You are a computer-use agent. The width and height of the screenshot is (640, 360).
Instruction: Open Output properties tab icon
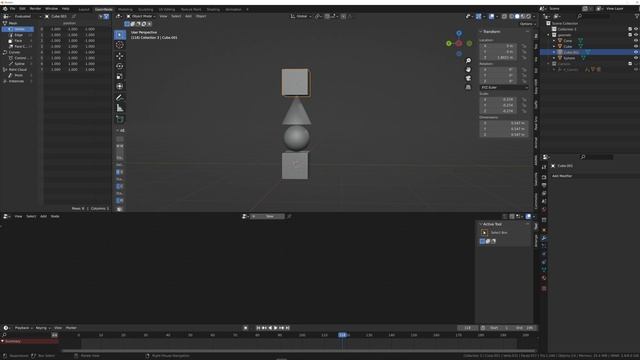(x=544, y=185)
